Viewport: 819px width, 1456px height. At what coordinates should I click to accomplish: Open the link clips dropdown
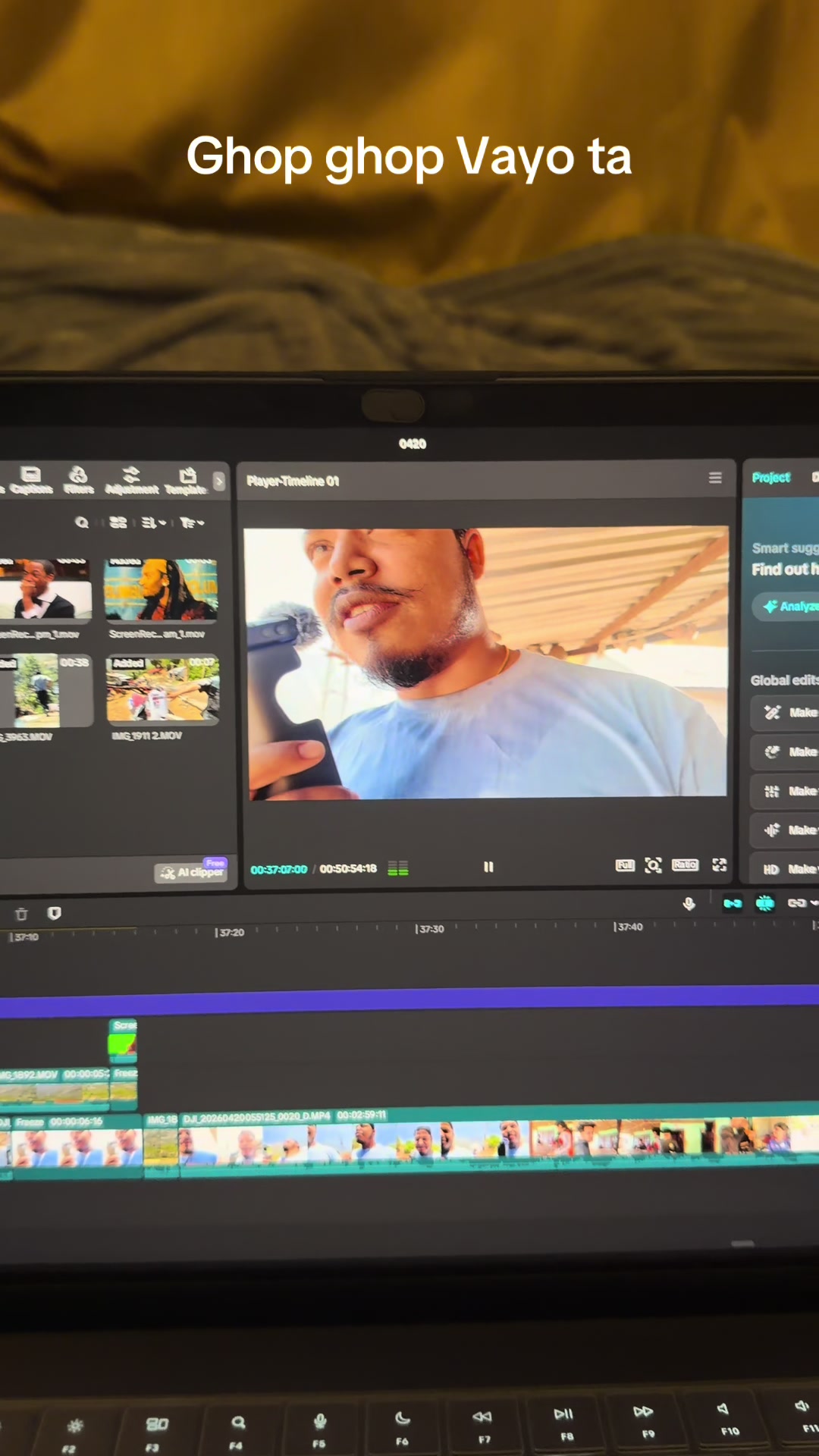tap(802, 902)
